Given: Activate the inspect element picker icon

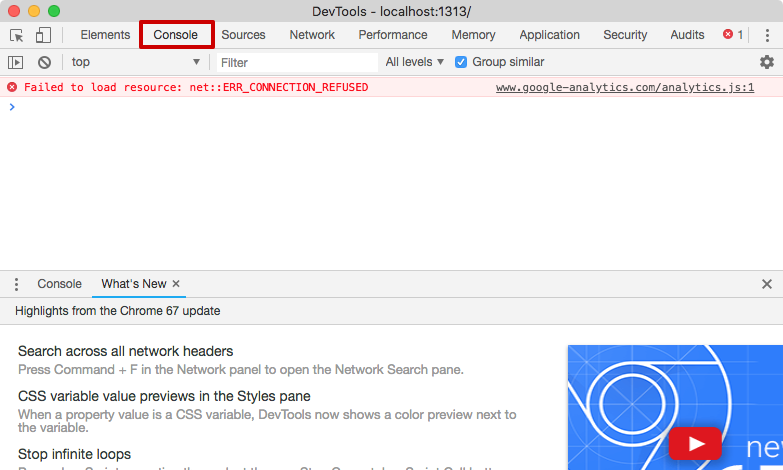Looking at the screenshot, I should tap(16, 35).
